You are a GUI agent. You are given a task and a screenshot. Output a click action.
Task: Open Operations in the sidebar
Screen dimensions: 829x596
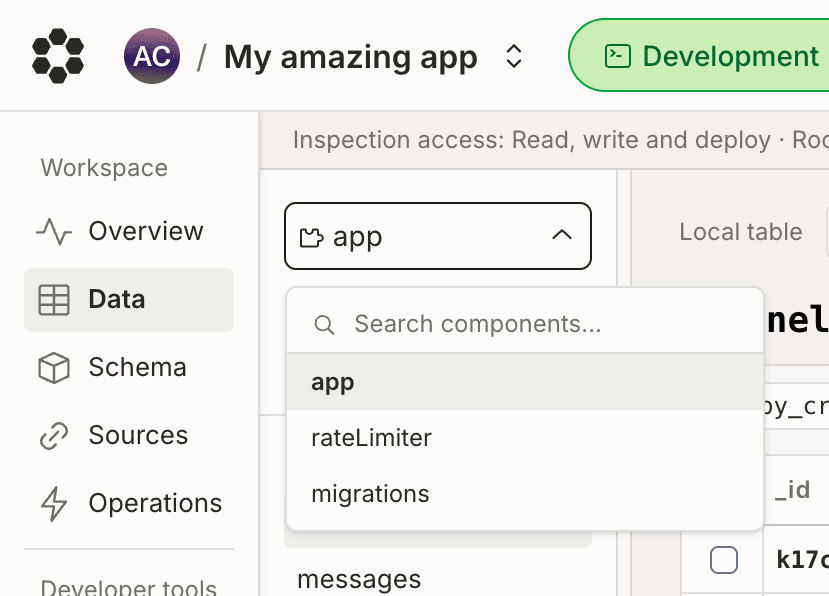pyautogui.click(x=128, y=503)
